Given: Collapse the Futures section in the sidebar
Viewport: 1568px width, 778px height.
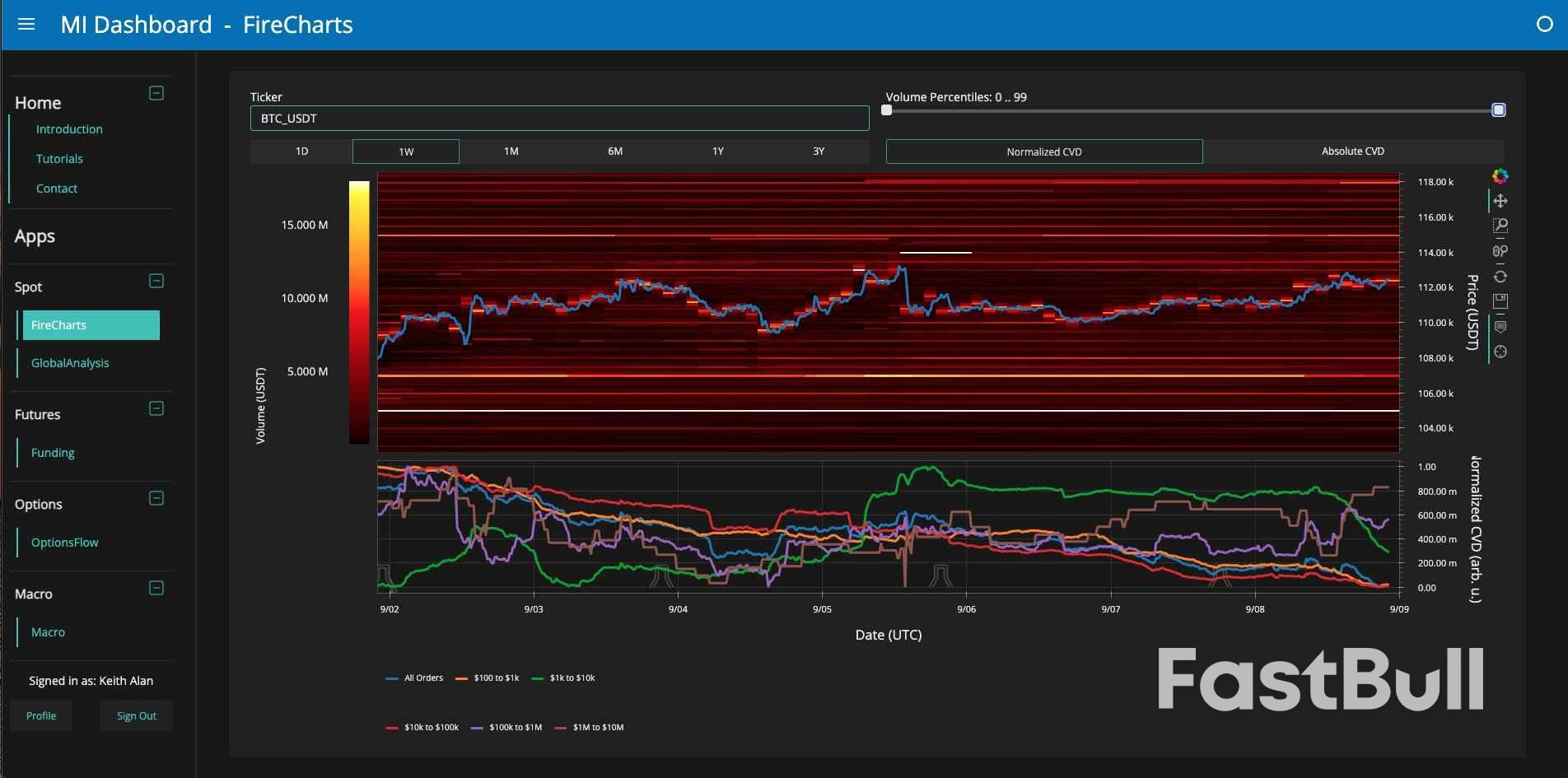Looking at the screenshot, I should click(156, 409).
